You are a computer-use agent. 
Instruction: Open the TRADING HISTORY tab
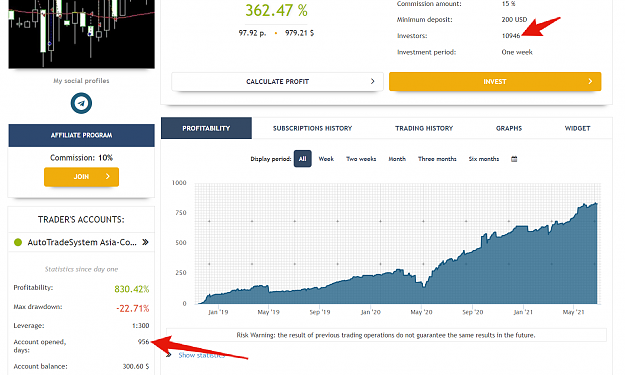coord(424,128)
